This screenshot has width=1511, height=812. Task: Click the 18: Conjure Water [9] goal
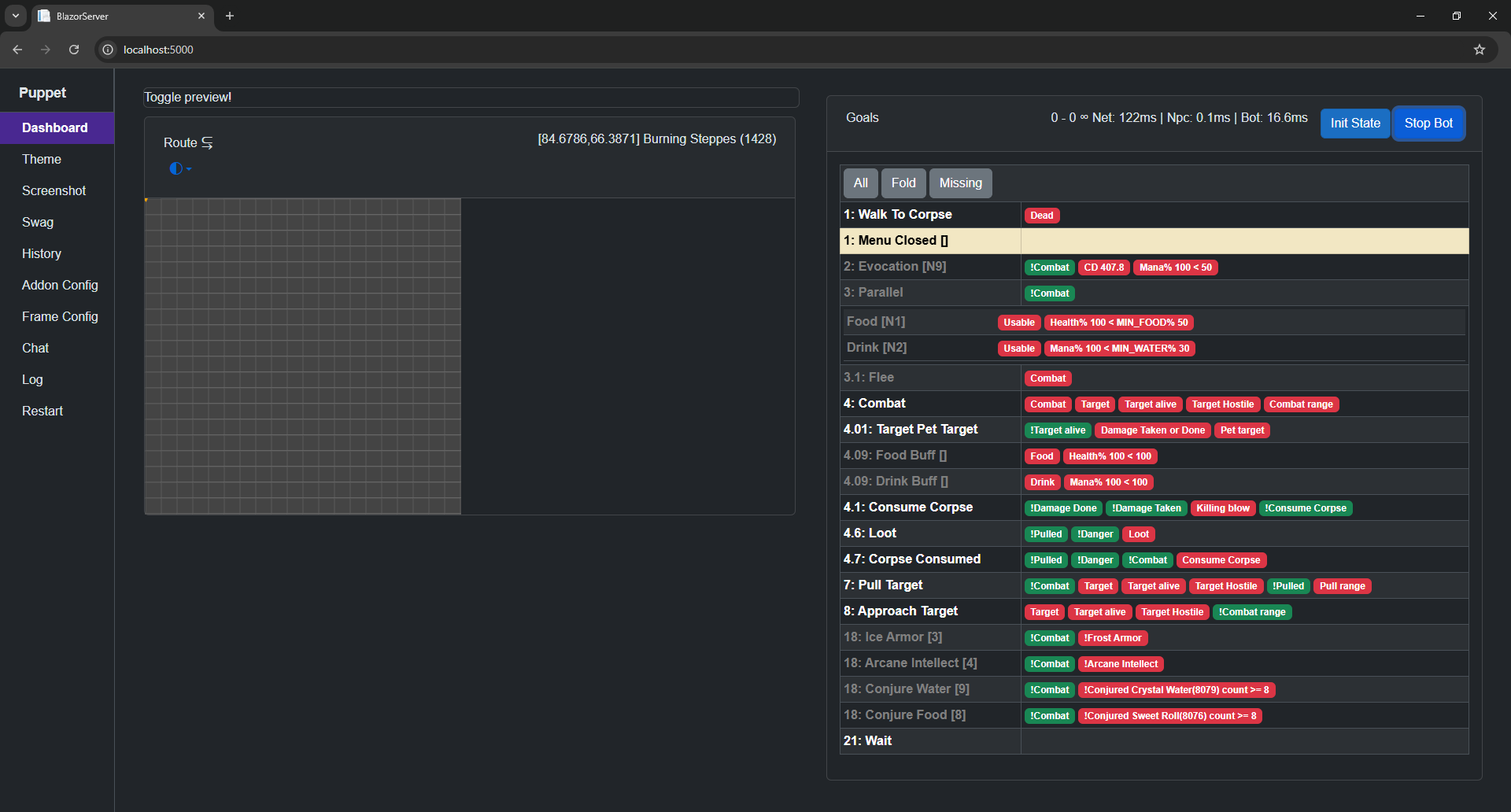[x=907, y=688]
